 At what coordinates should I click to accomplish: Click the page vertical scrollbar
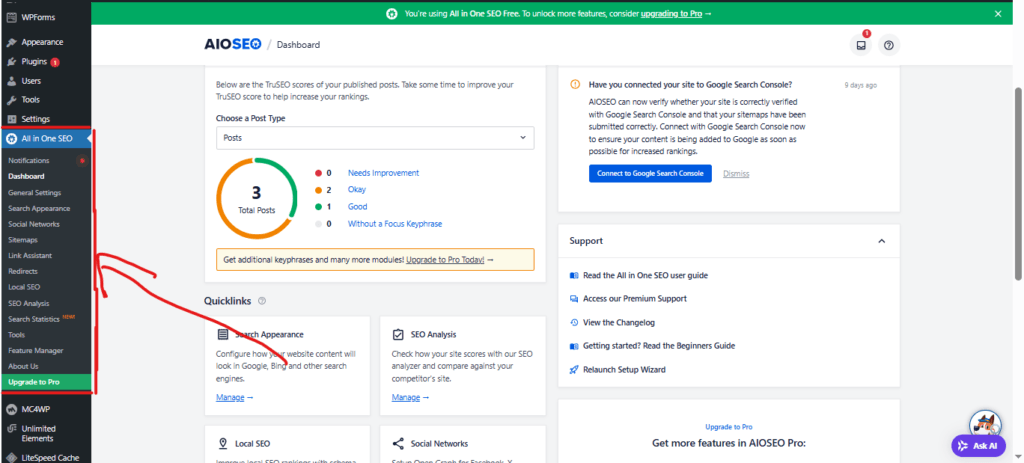pyautogui.click(x=1018, y=184)
